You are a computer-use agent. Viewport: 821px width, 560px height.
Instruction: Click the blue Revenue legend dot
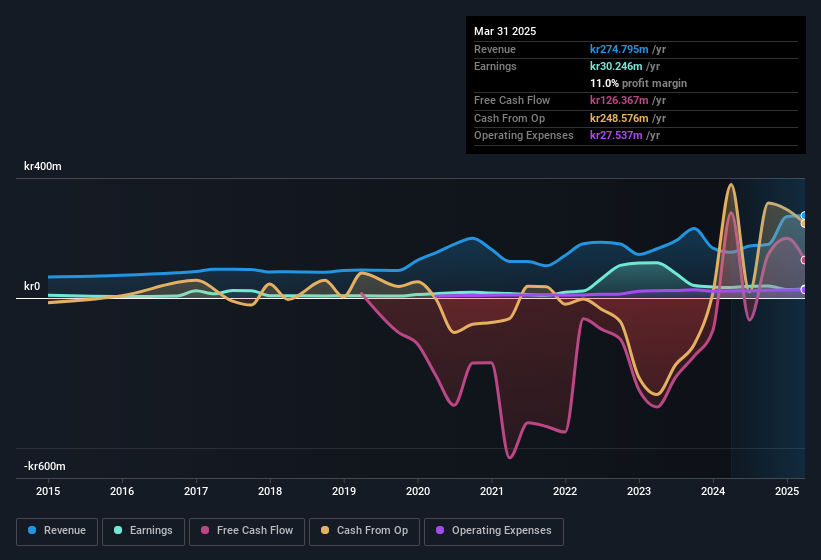(32, 530)
